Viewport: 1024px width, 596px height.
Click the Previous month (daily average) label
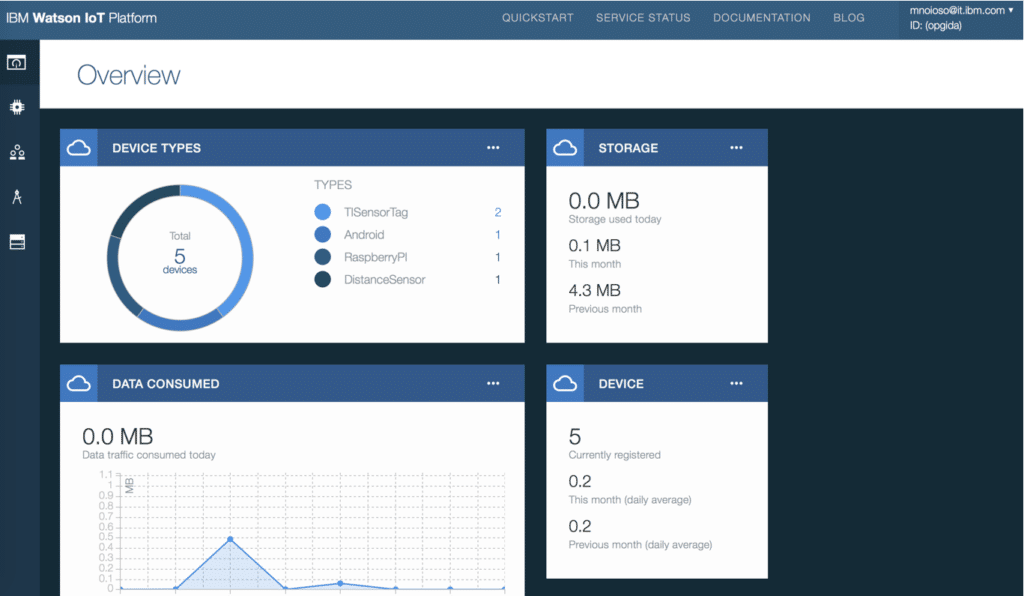point(640,545)
